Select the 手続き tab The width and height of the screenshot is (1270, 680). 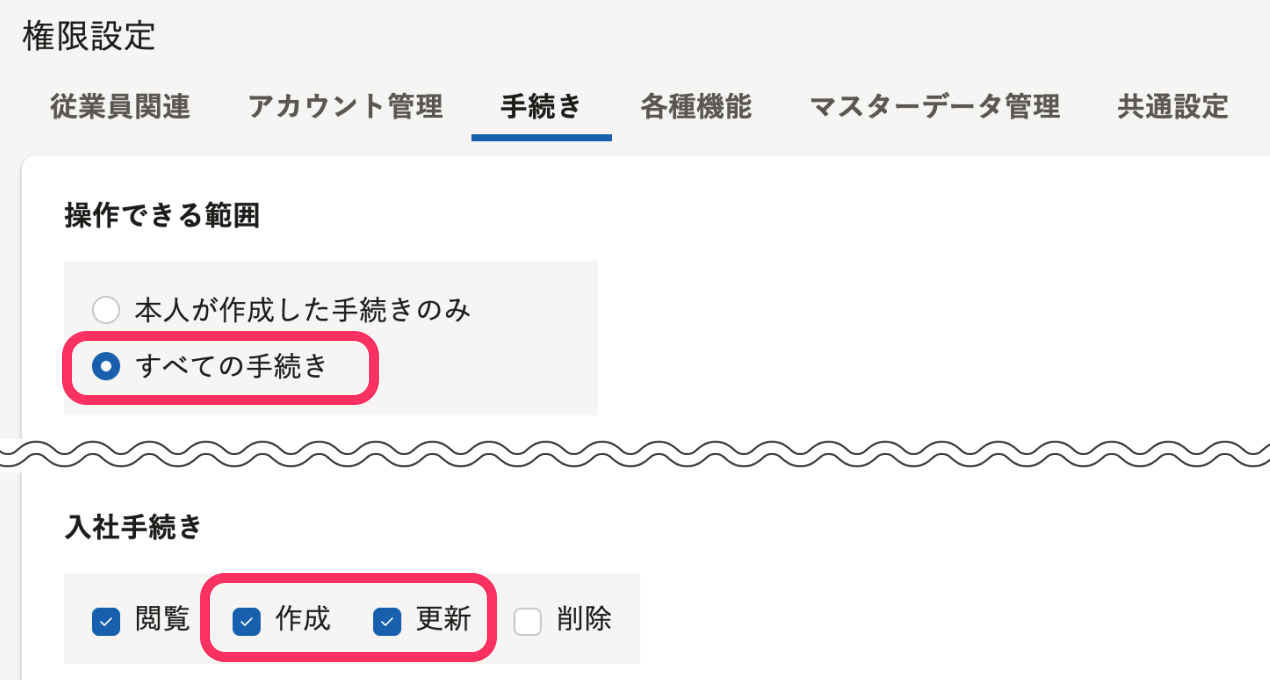(x=541, y=107)
